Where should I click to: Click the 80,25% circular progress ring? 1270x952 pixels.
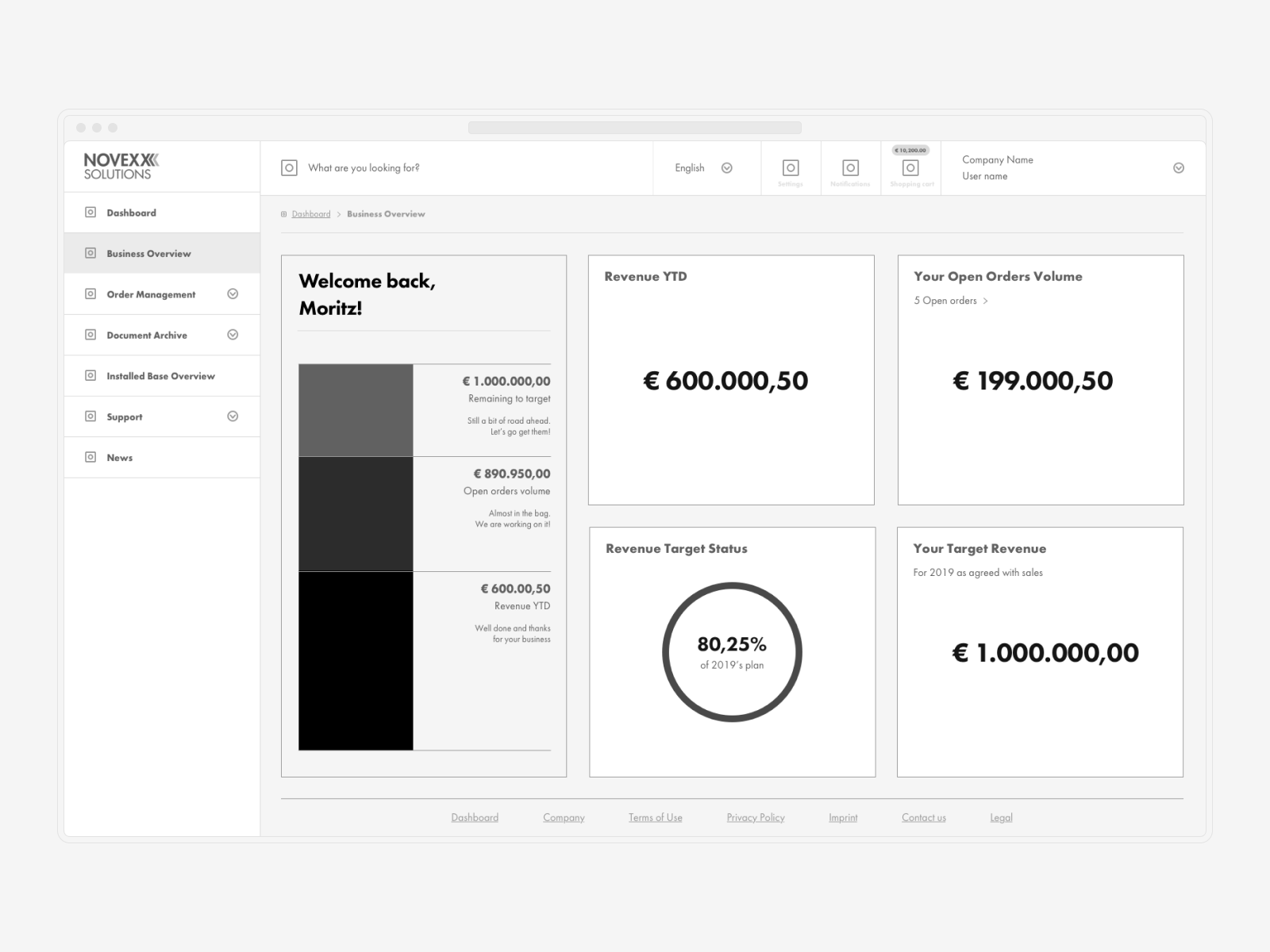[x=732, y=652]
